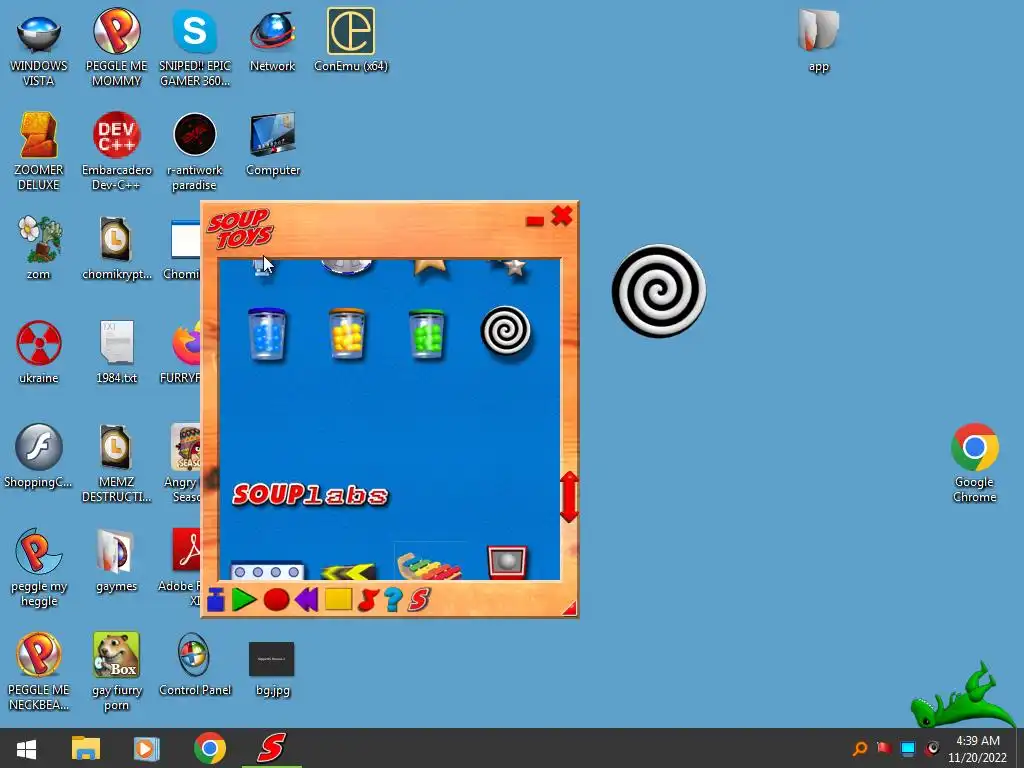Open the ZOOMER DELUXE icon
This screenshot has height=768, width=1024.
pos(39,152)
